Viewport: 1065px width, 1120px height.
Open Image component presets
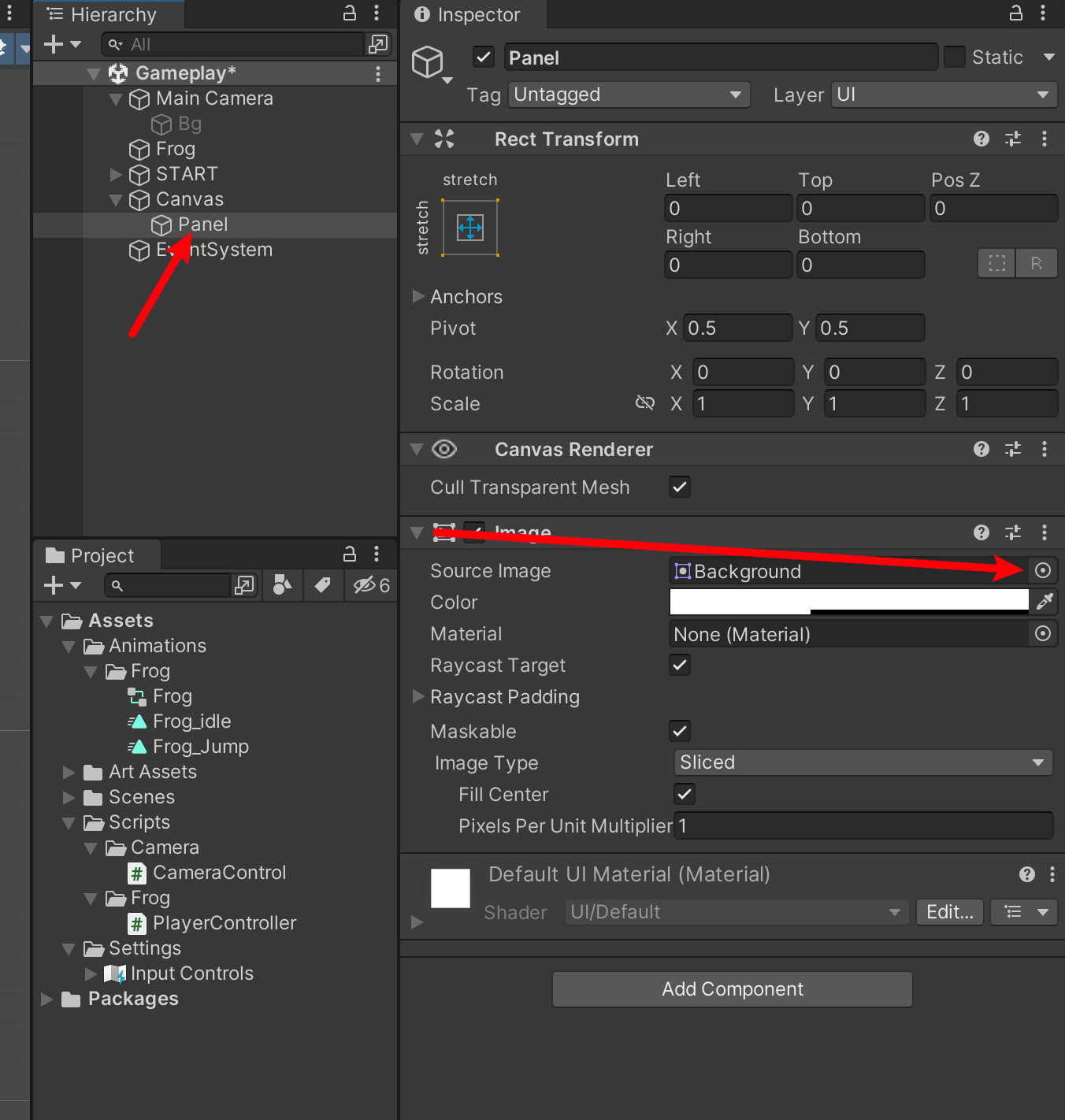tap(1013, 532)
